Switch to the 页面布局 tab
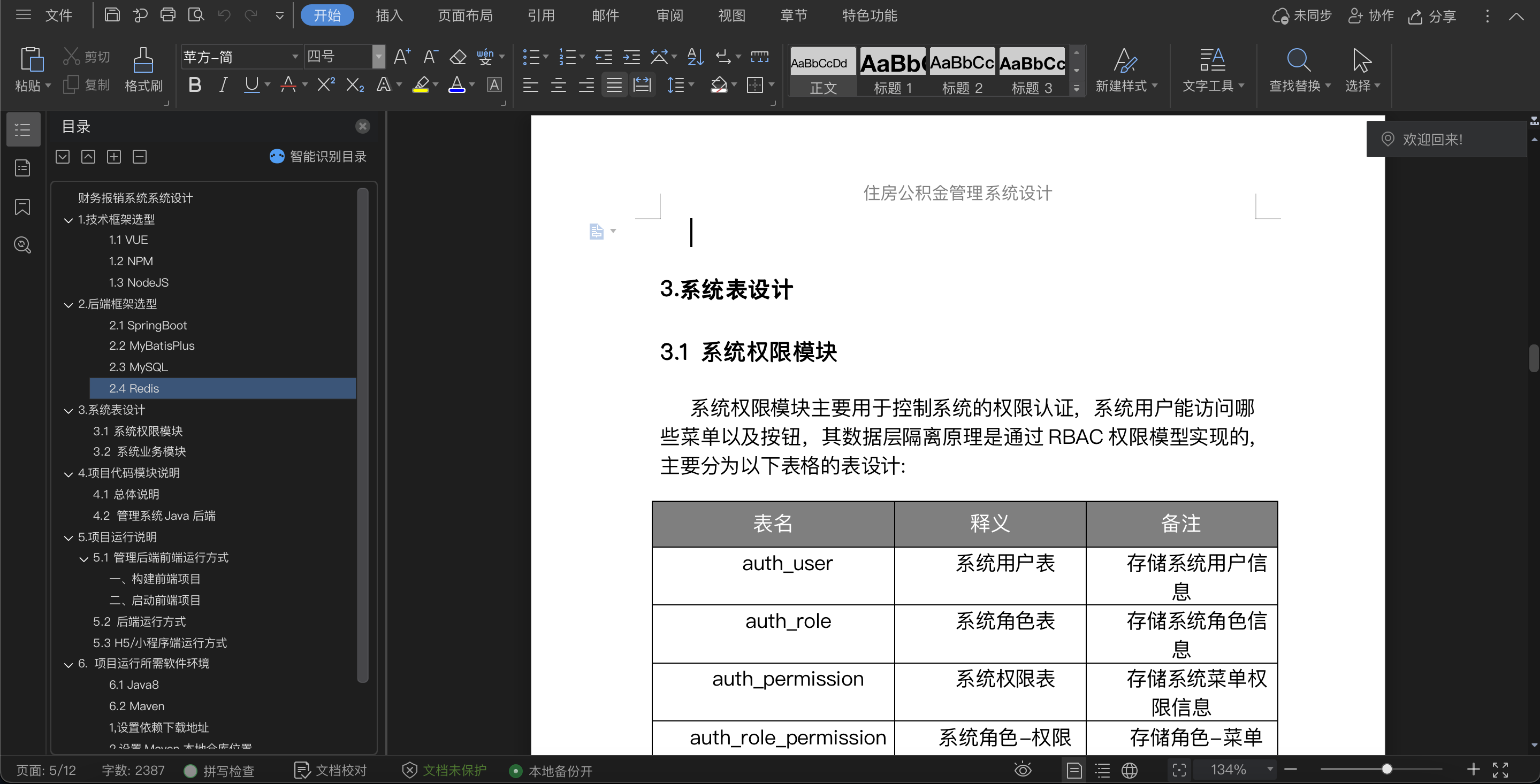The width and height of the screenshot is (1540, 784). pos(465,16)
